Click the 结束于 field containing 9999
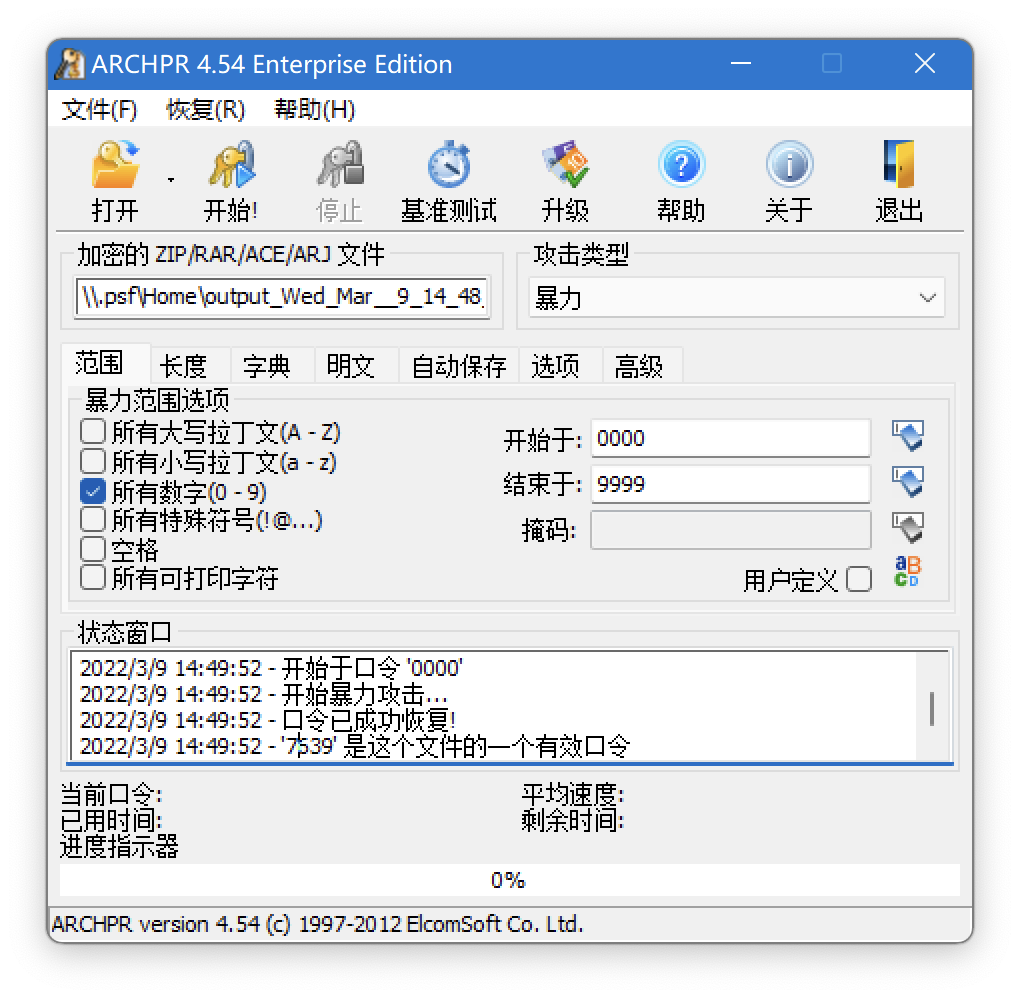Screen dimensions: 1020x998 [x=731, y=484]
